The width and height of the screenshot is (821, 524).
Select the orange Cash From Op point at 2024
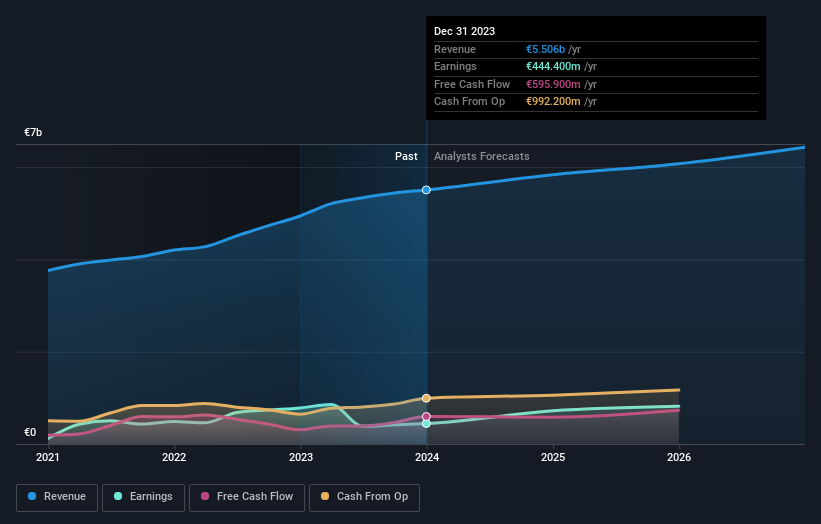(x=426, y=398)
